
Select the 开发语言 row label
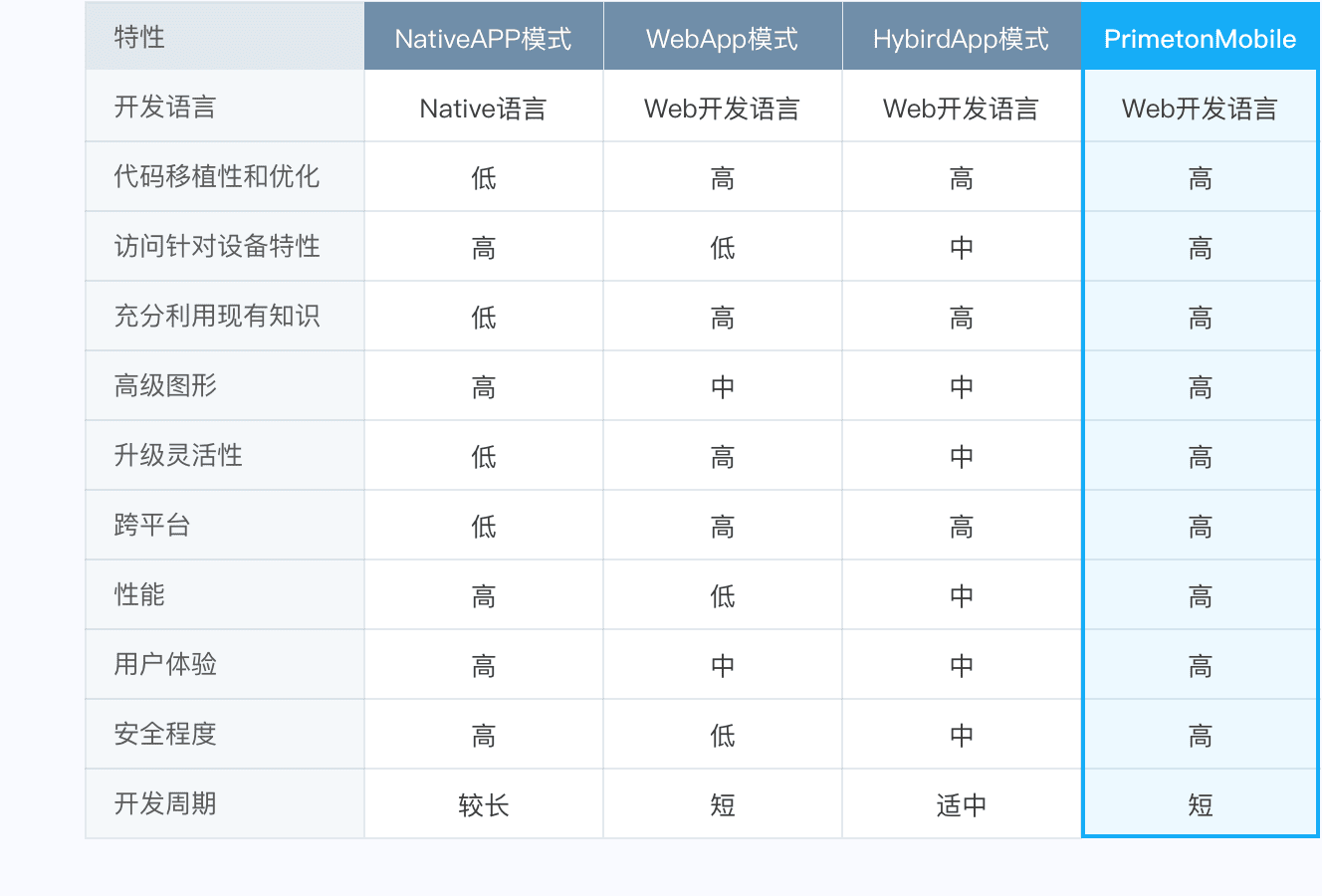click(165, 108)
